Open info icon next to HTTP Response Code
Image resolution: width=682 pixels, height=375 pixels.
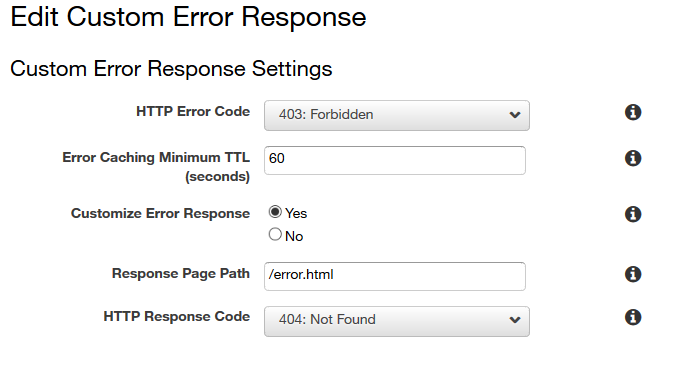pos(633,317)
